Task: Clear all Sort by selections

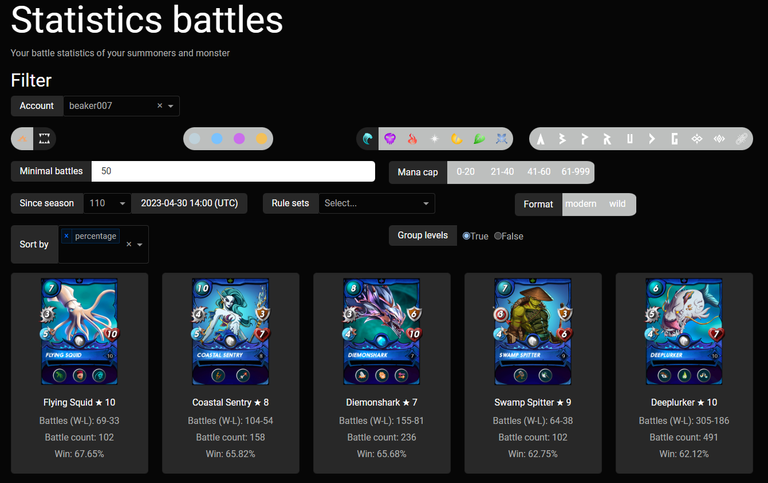Action: click(x=129, y=244)
